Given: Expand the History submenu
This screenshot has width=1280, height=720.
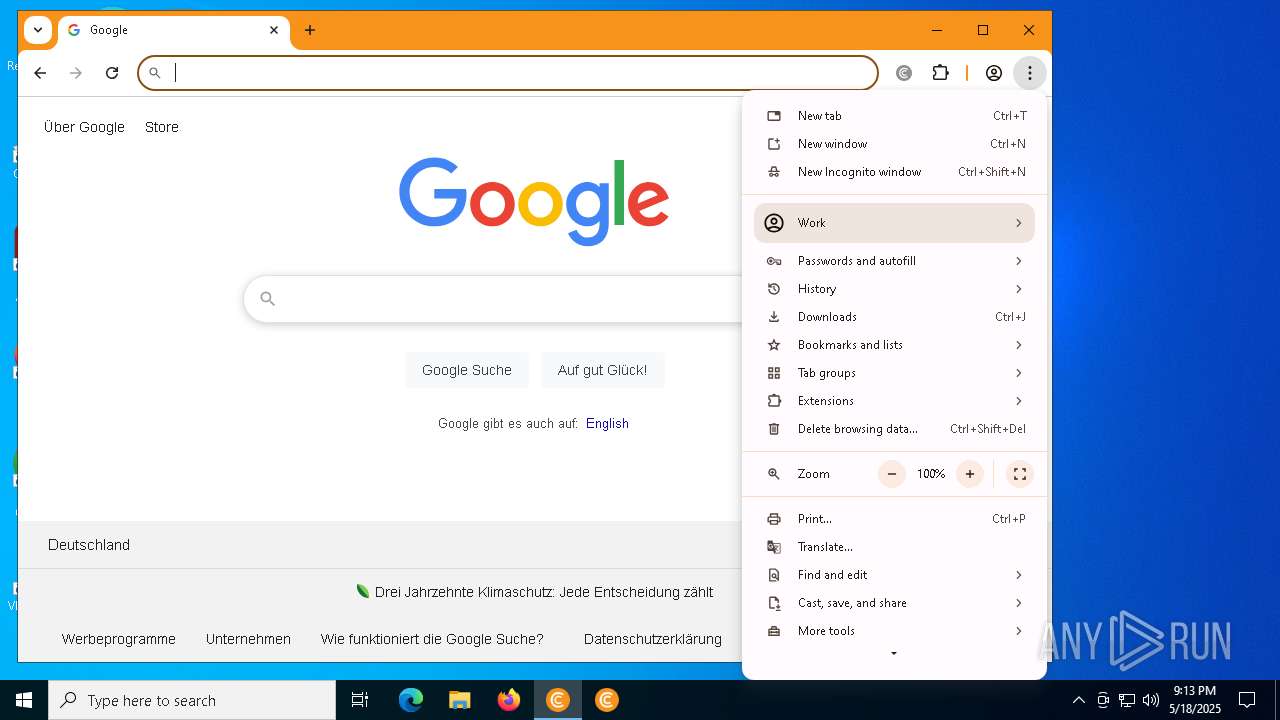Looking at the screenshot, I should [x=895, y=289].
